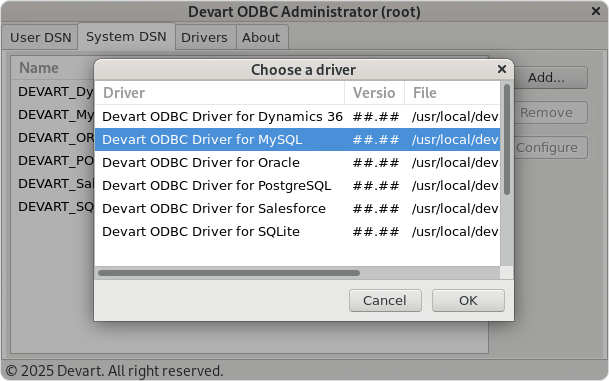Screen dimensions: 609x381
Task: Switch to the User DSN tab
Action: pos(40,38)
